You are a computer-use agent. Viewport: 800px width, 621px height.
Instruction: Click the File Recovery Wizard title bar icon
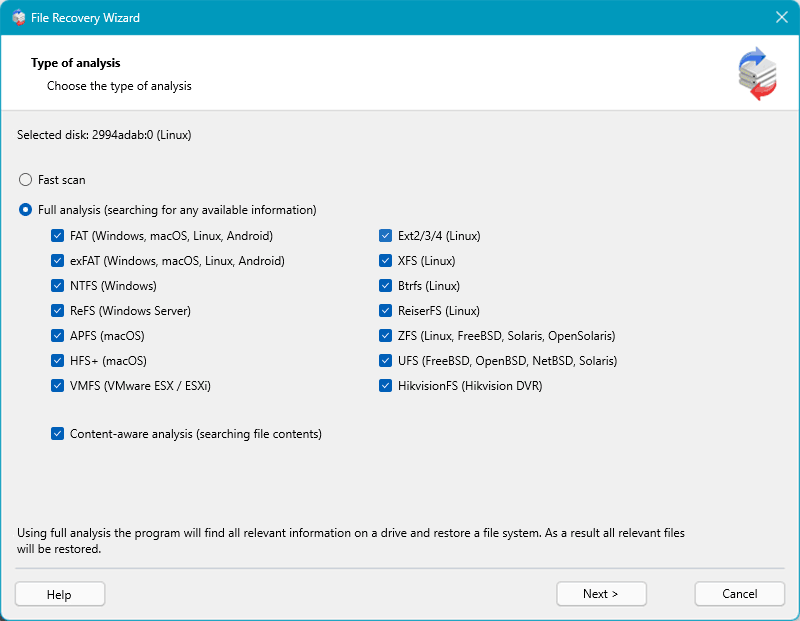[17, 17]
